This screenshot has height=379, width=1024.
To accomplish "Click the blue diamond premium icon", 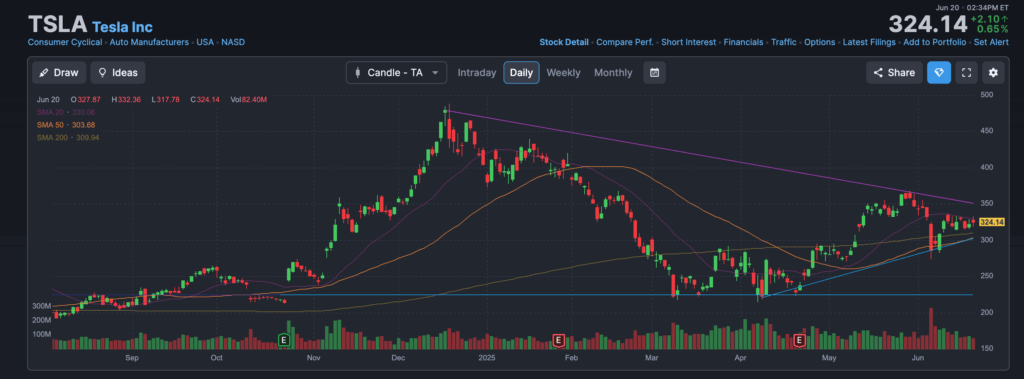I will [939, 73].
